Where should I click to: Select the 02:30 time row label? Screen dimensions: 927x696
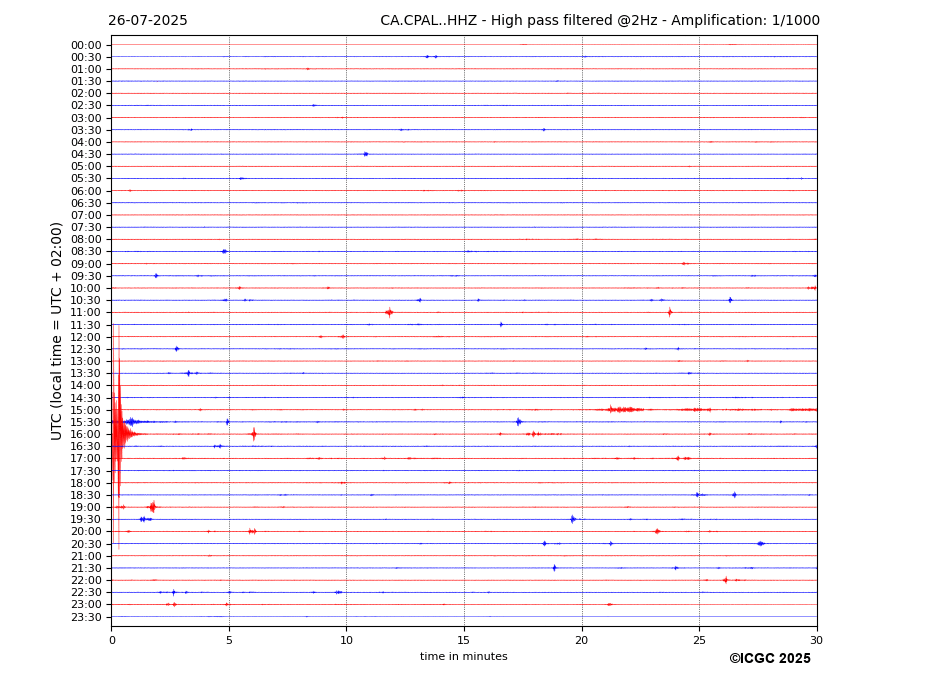(x=86, y=106)
